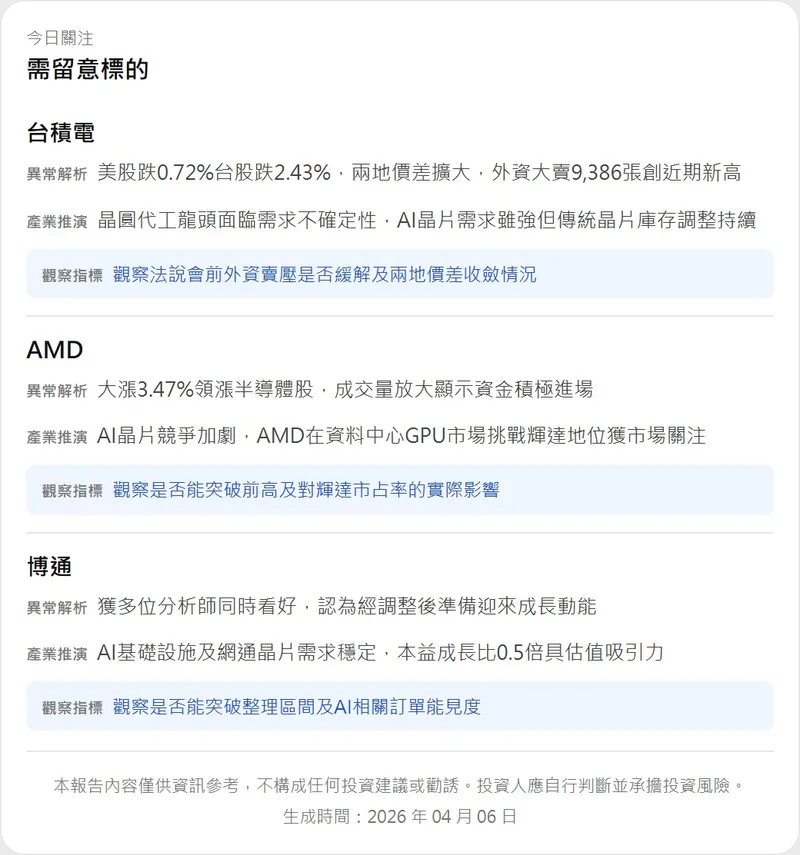The image size is (800, 855).
Task: Click the 需留意標的 main title
Action: (x=88, y=70)
